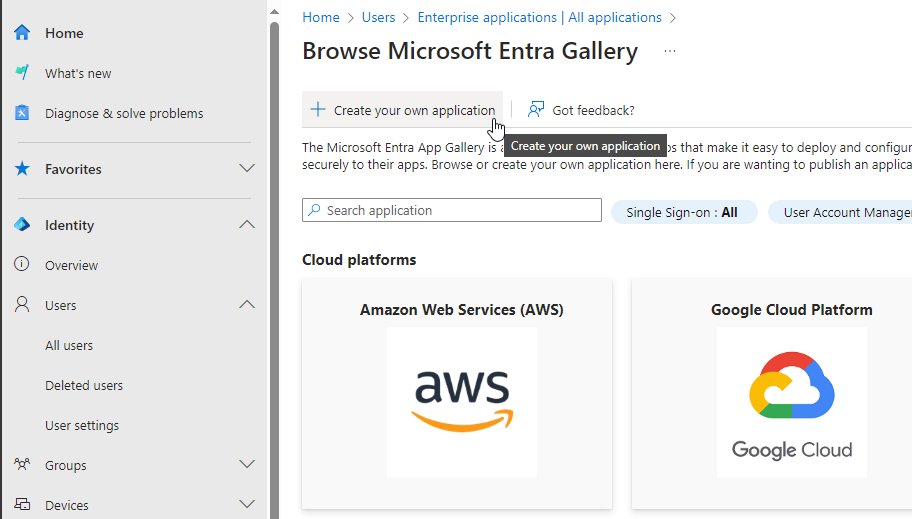Click the AWS logo thumbnail
The width and height of the screenshot is (912, 519).
click(462, 402)
